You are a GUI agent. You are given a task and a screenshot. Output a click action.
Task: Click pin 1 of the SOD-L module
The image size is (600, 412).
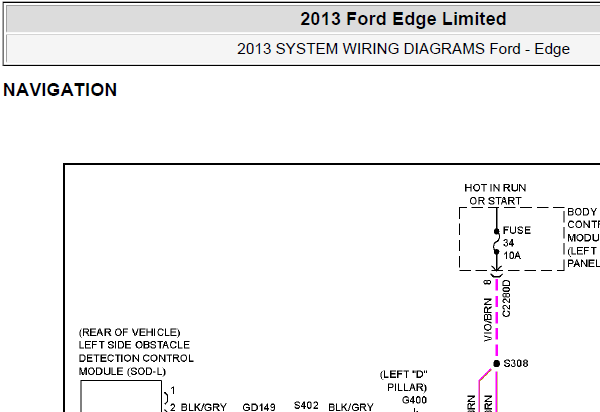pos(173,391)
